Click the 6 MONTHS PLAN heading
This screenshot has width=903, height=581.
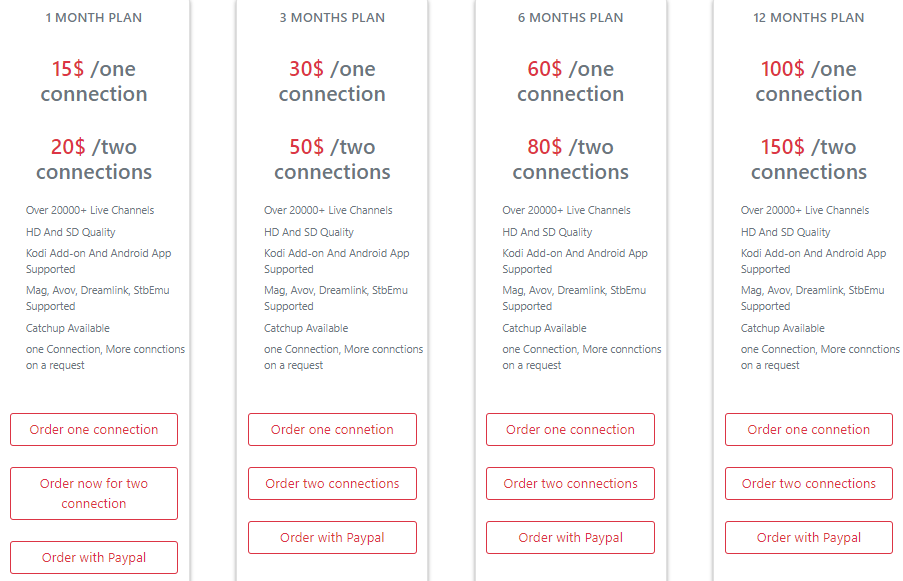(x=570, y=17)
